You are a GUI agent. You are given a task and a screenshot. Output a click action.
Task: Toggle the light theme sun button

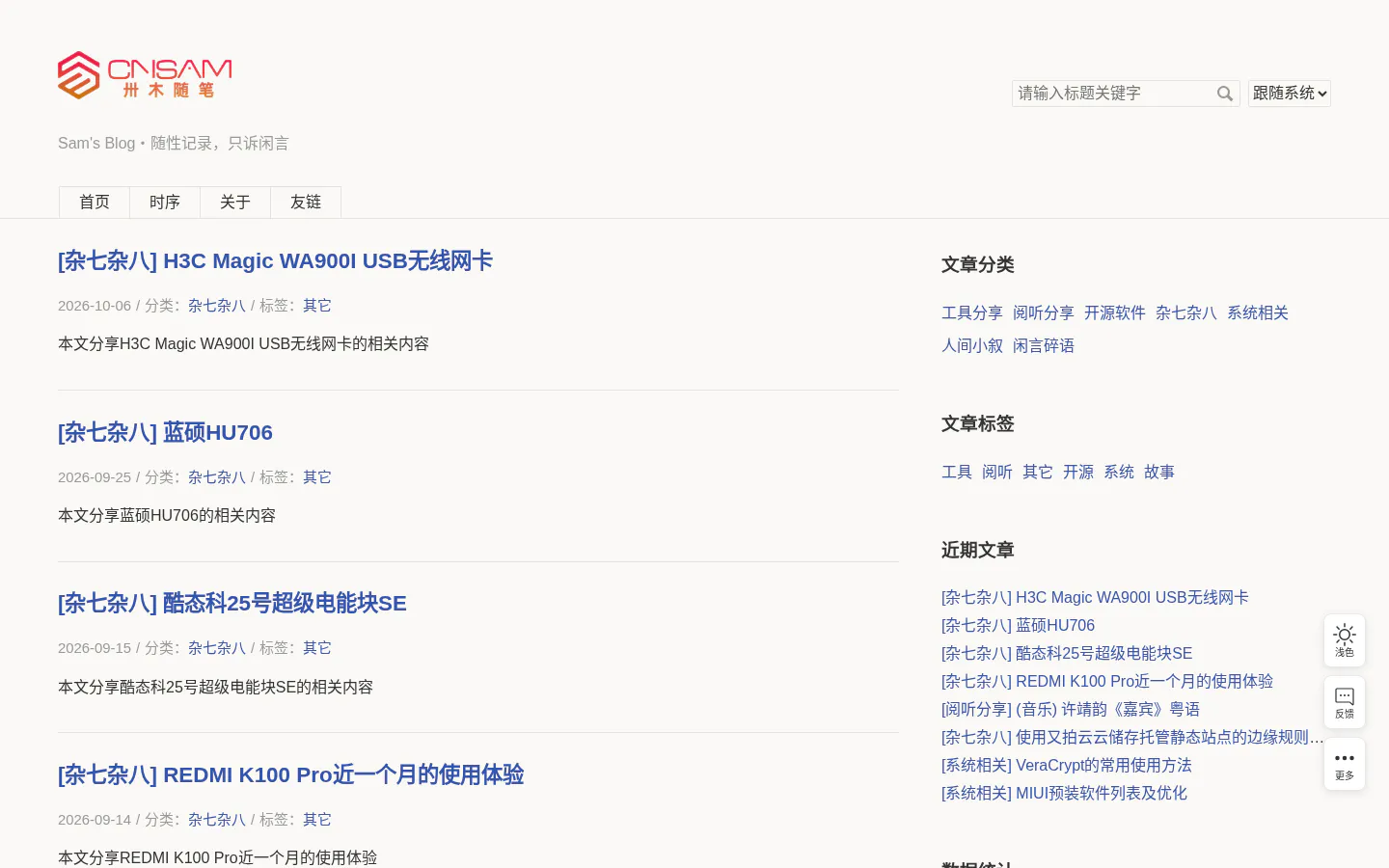click(x=1345, y=640)
